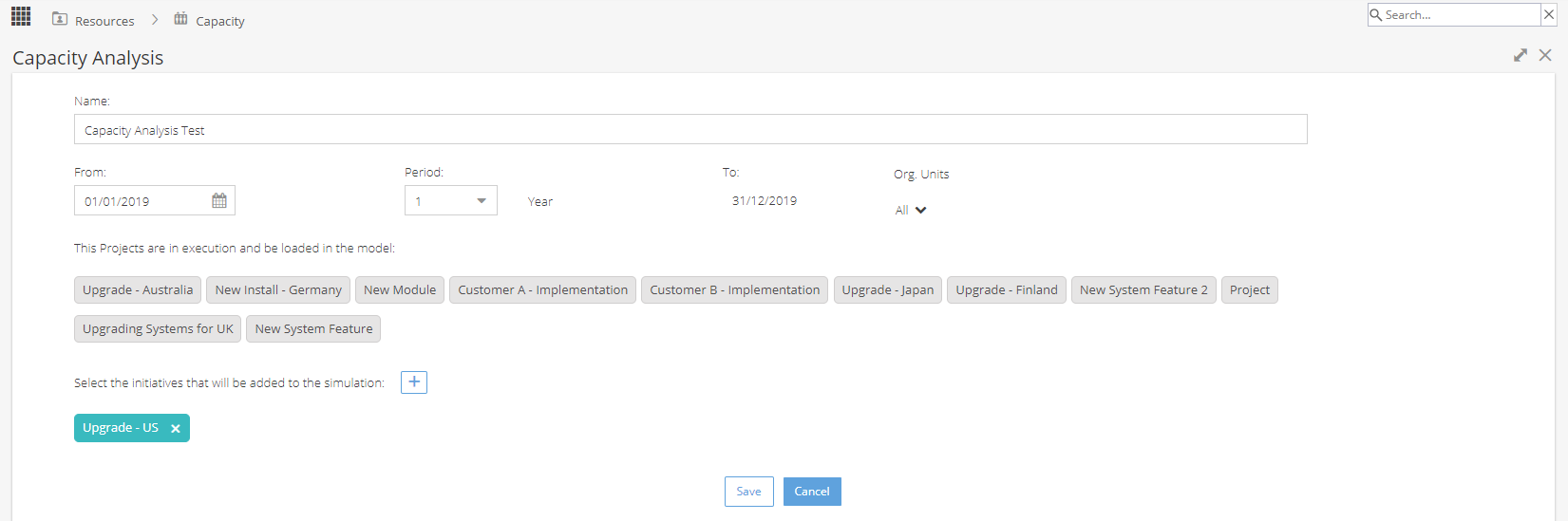The width and height of the screenshot is (1568, 521).
Task: Select the New Module project tag
Action: pos(400,290)
